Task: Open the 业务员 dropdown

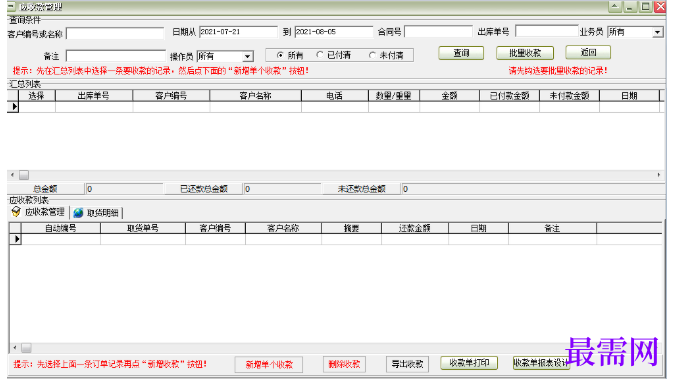Action: point(657,32)
